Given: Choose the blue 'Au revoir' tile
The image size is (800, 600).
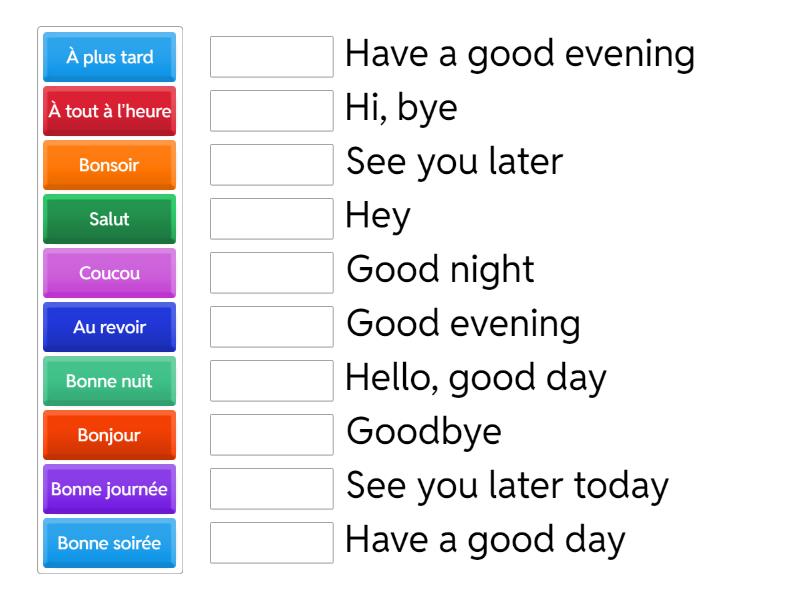Looking at the screenshot, I should [109, 327].
